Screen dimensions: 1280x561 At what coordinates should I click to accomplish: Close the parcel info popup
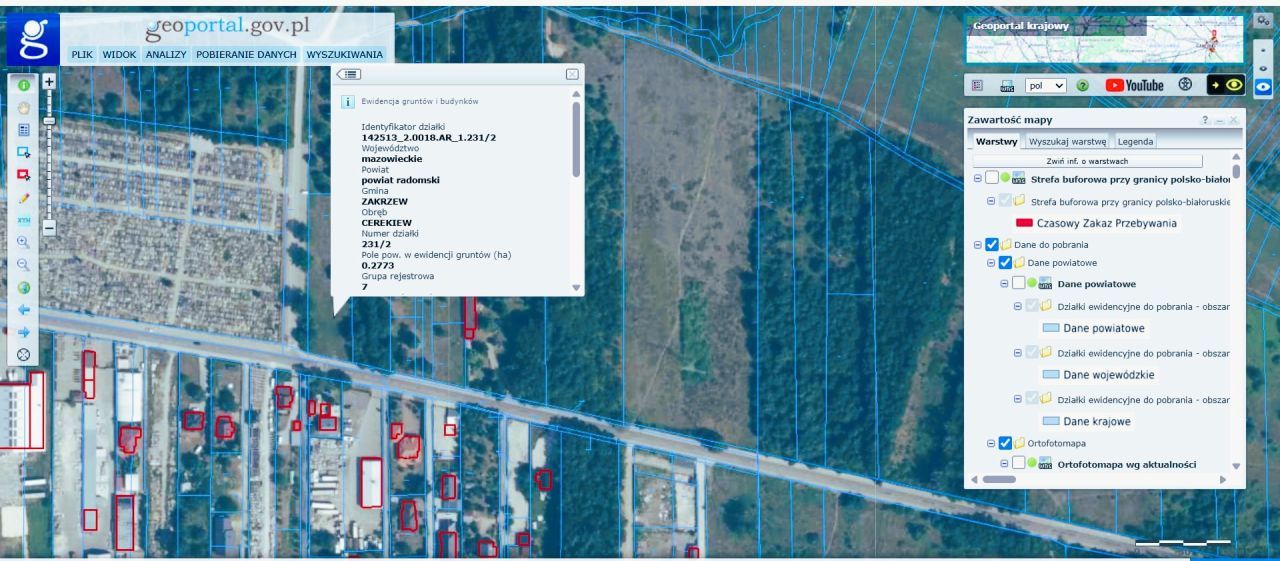[572, 74]
